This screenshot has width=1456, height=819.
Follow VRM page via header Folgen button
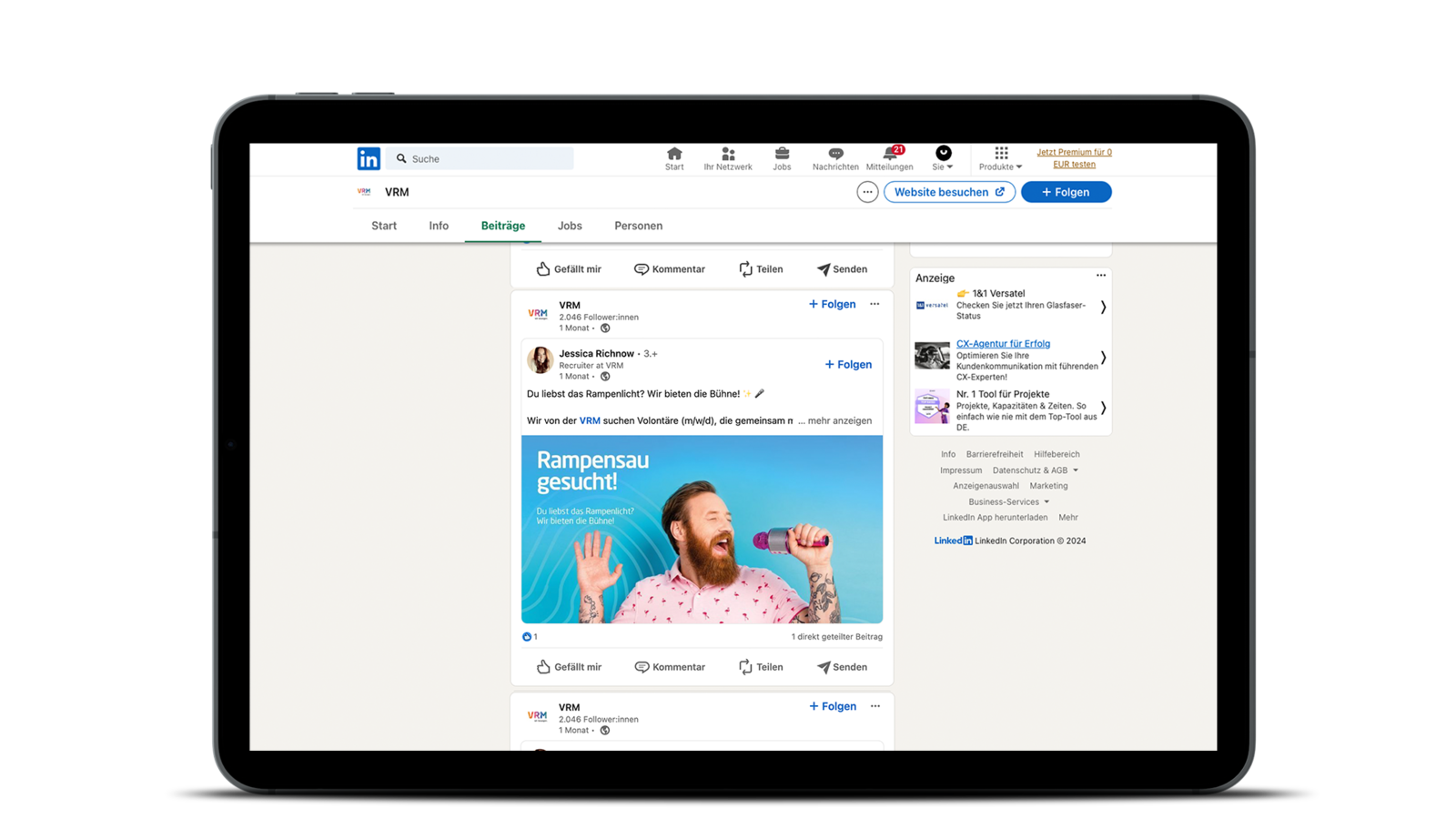(x=1066, y=192)
